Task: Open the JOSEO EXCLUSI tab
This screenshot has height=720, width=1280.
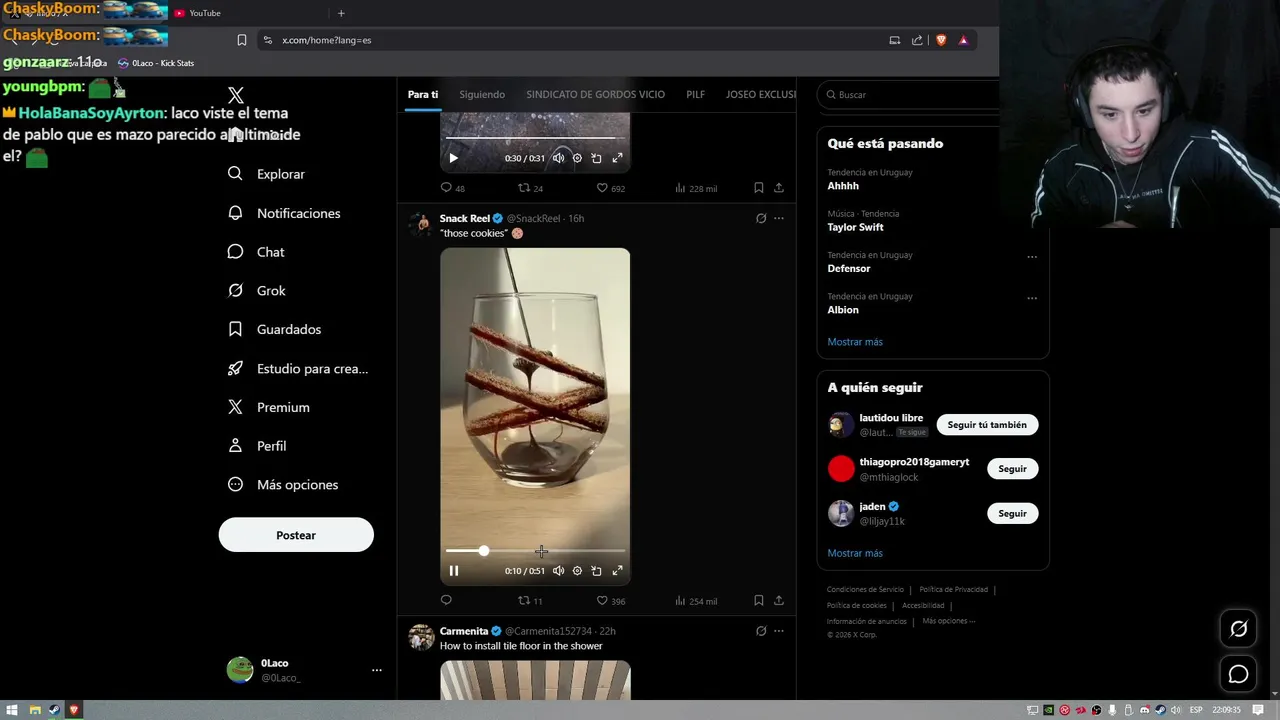Action: click(x=761, y=94)
